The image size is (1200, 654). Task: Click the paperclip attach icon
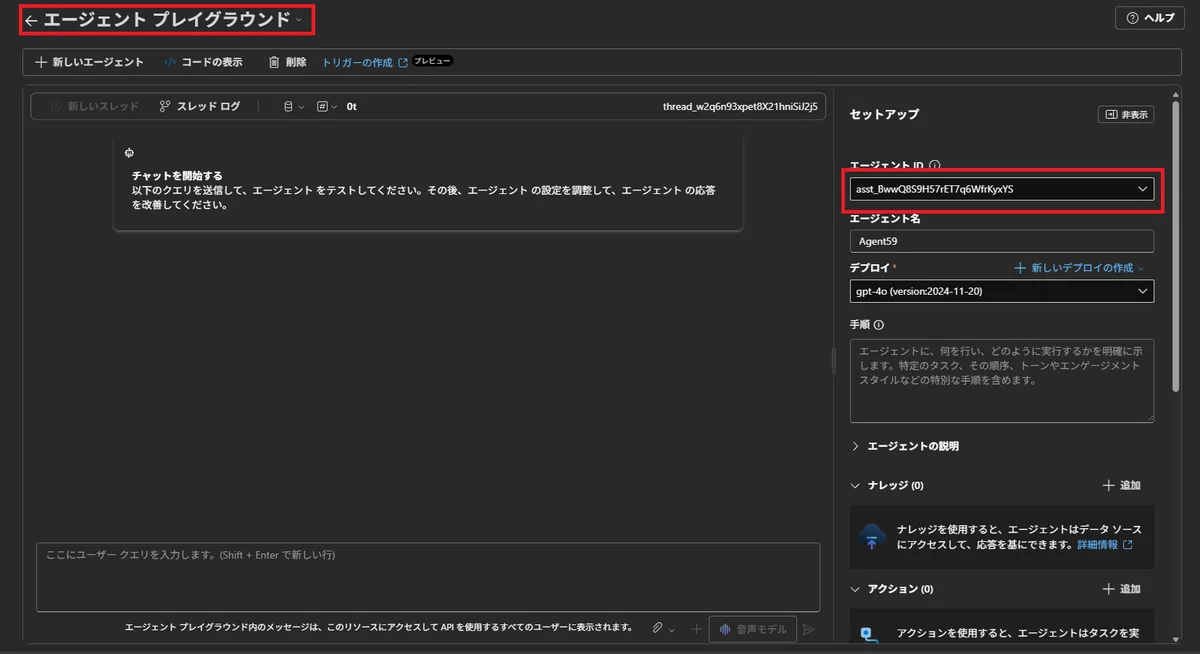pyautogui.click(x=657, y=629)
